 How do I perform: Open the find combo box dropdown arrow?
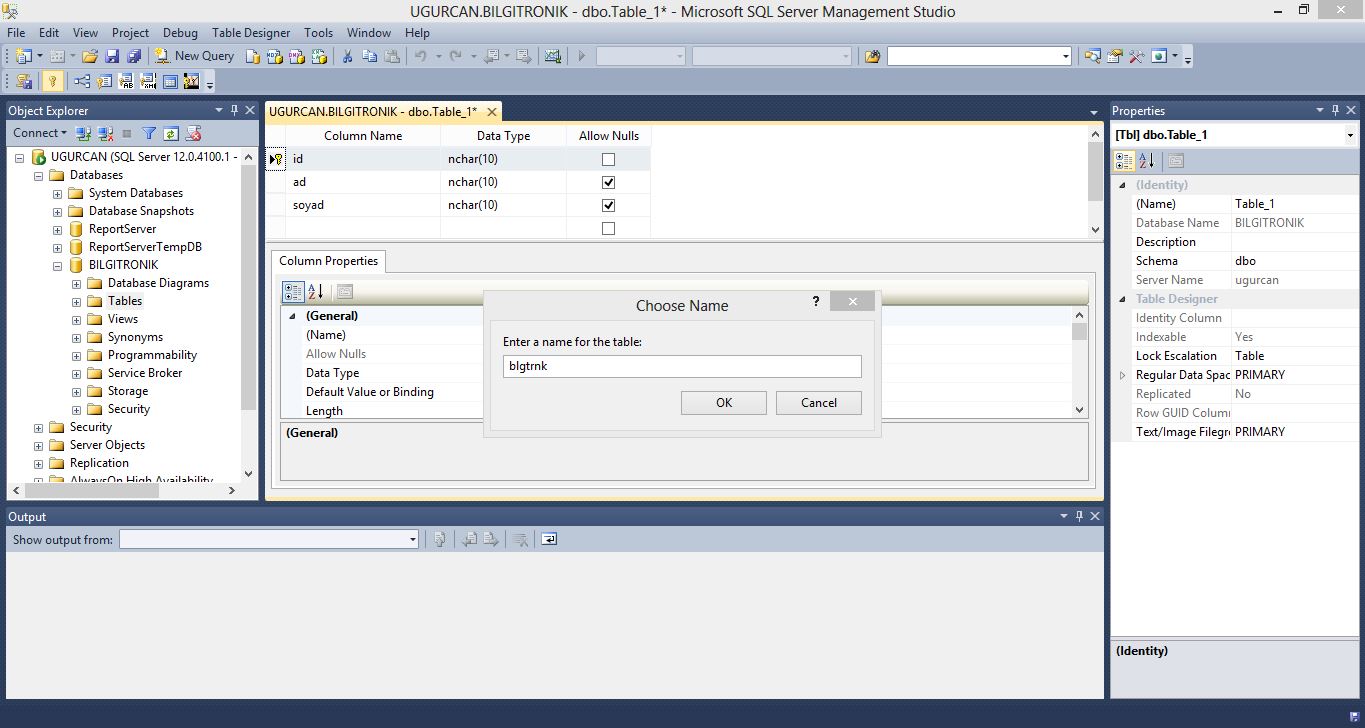coord(1065,56)
